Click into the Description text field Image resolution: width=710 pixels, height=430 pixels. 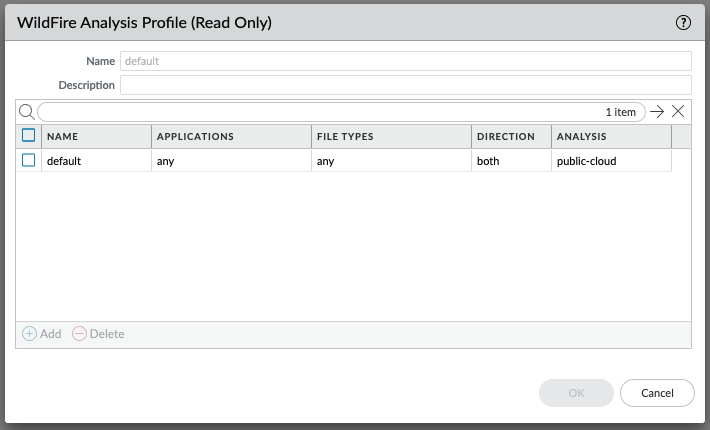click(405, 85)
